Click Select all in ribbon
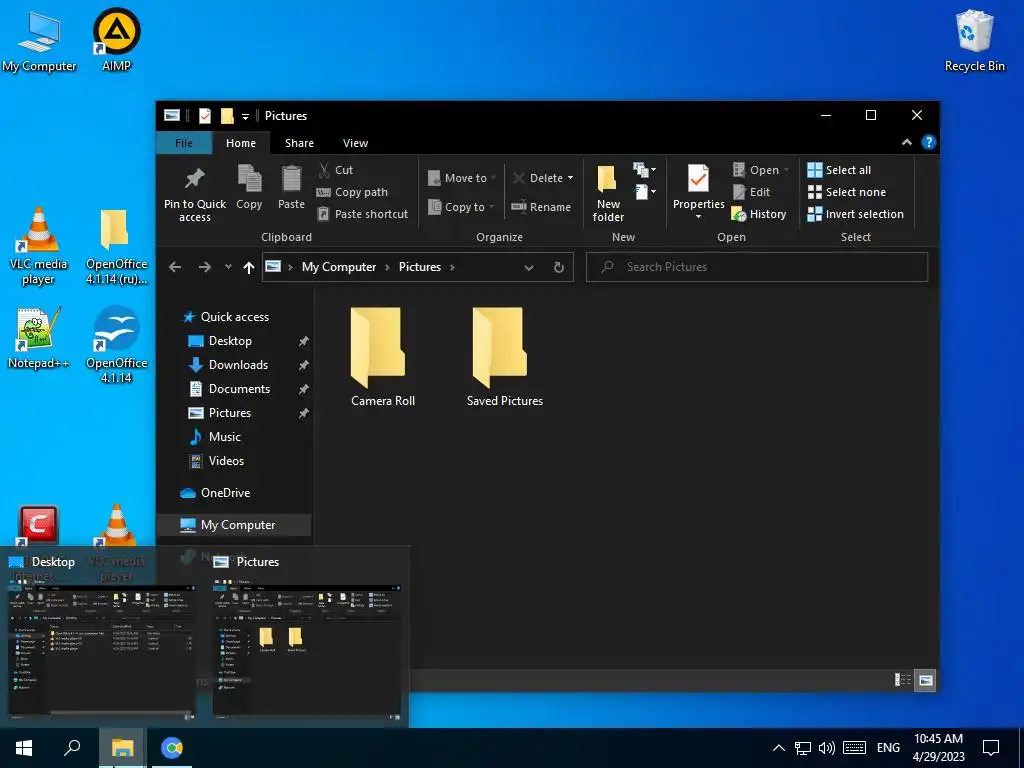The width and height of the screenshot is (1024, 768). click(x=839, y=170)
